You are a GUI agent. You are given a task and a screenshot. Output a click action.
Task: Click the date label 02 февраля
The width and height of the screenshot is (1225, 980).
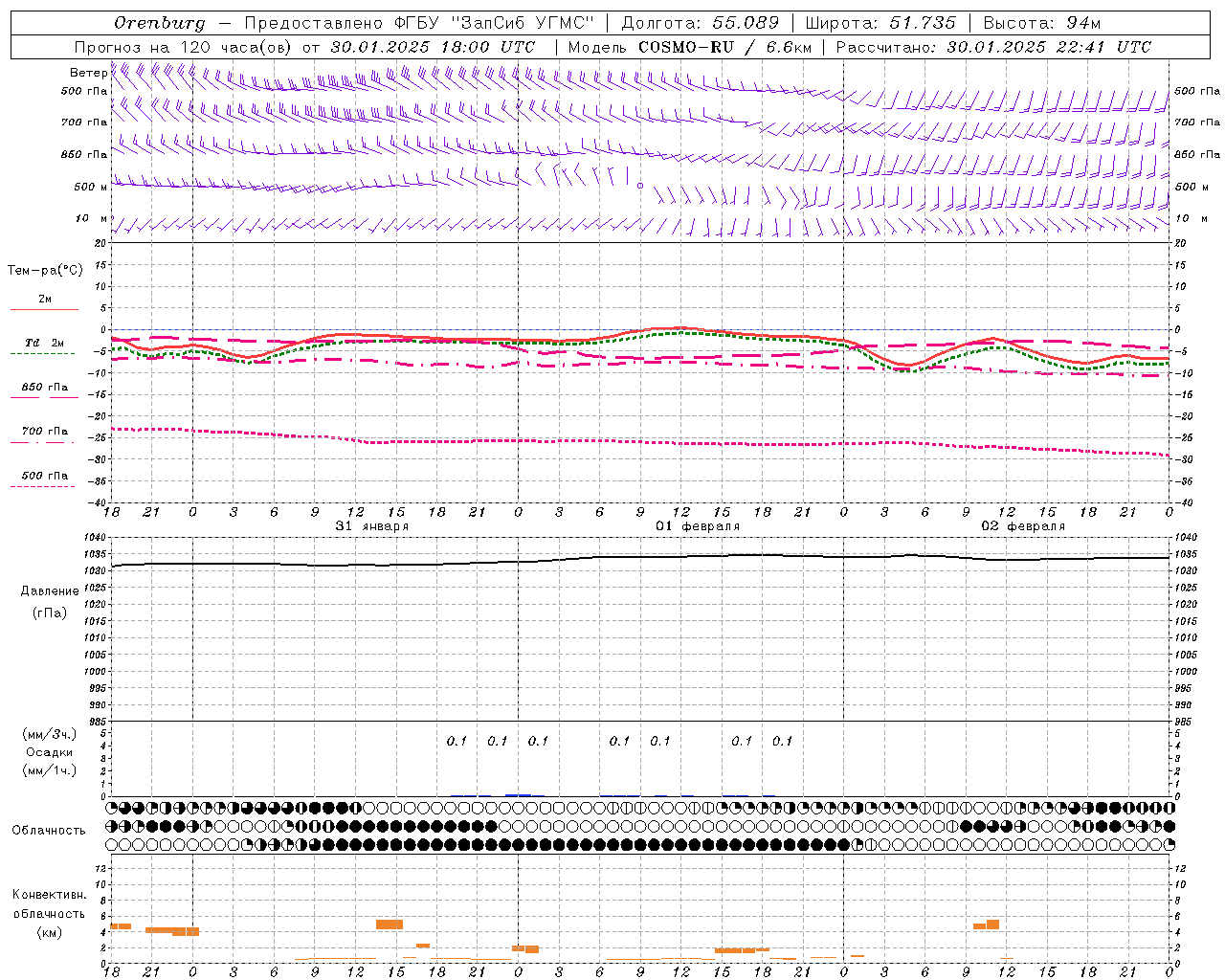(1023, 526)
